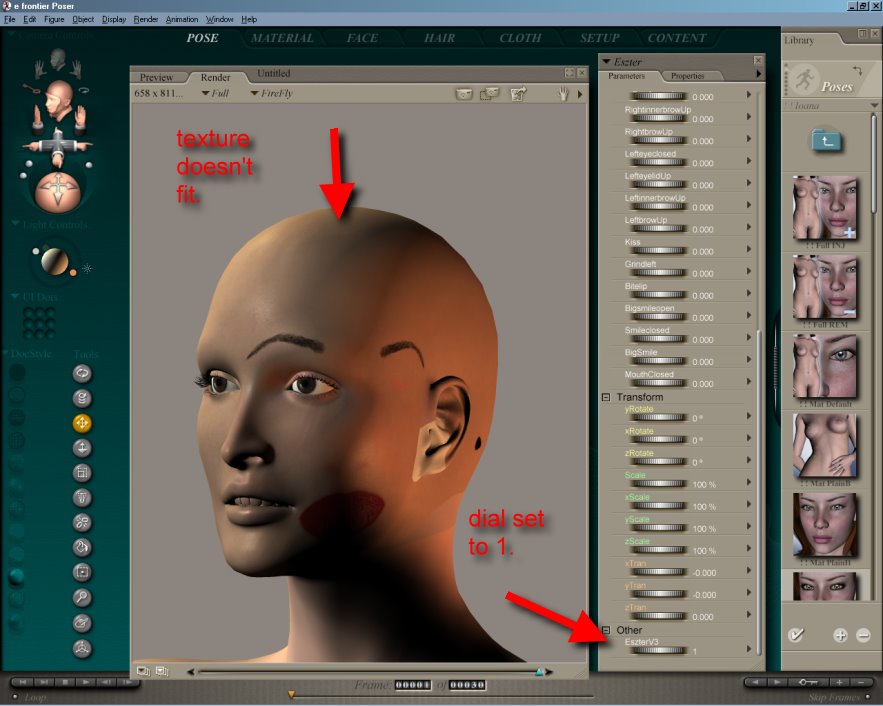
Task: Open the Full render size dropdown
Action: point(216,94)
